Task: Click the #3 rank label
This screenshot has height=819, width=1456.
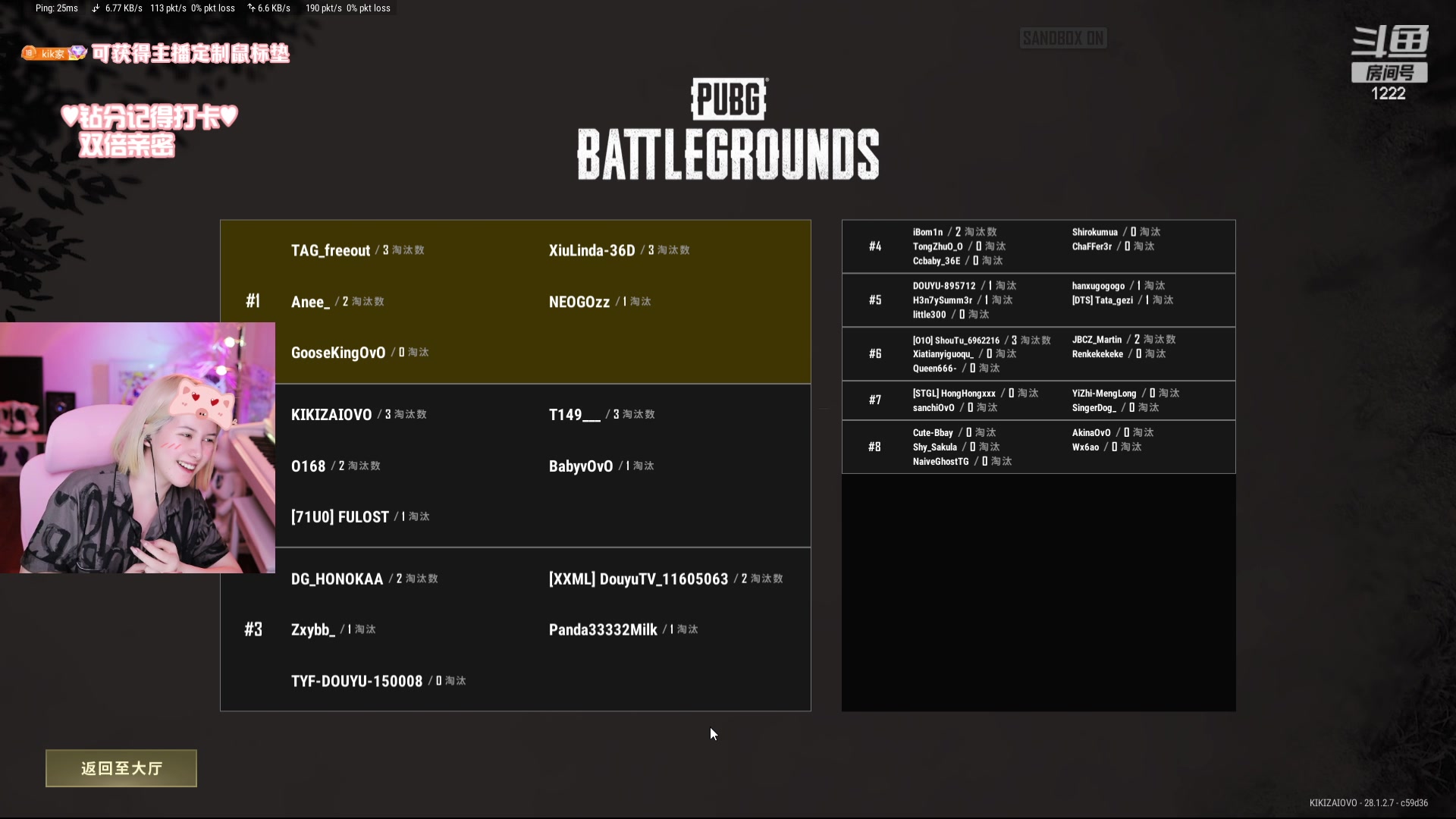Action: [253, 629]
